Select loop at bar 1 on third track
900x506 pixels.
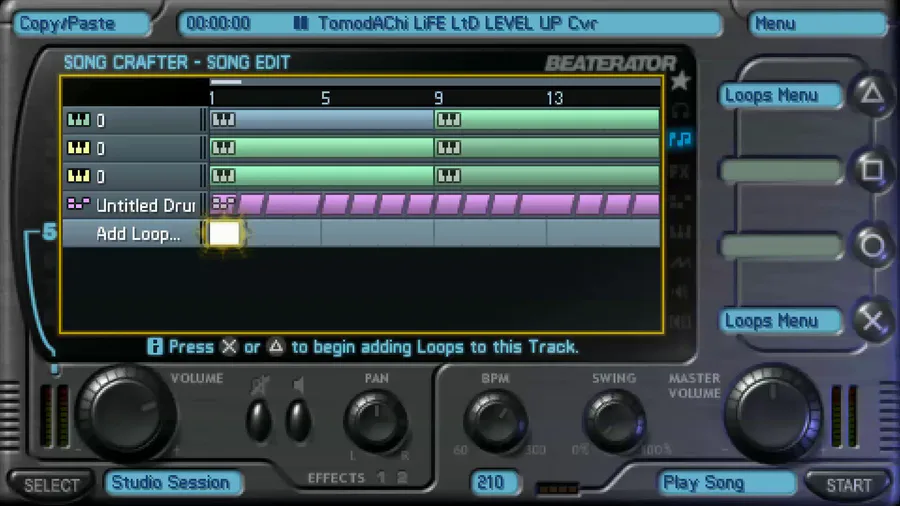tap(321, 176)
